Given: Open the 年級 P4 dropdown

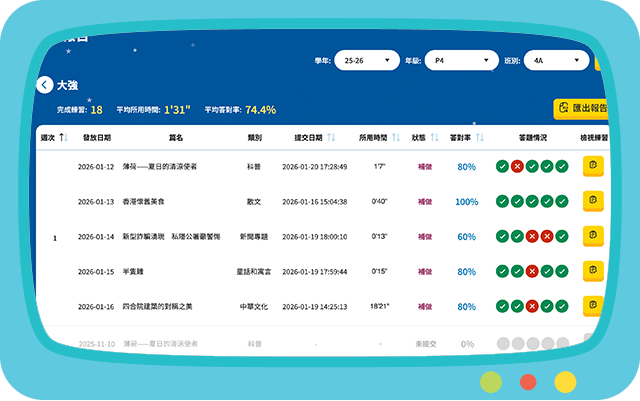Looking at the screenshot, I should click(x=462, y=60).
